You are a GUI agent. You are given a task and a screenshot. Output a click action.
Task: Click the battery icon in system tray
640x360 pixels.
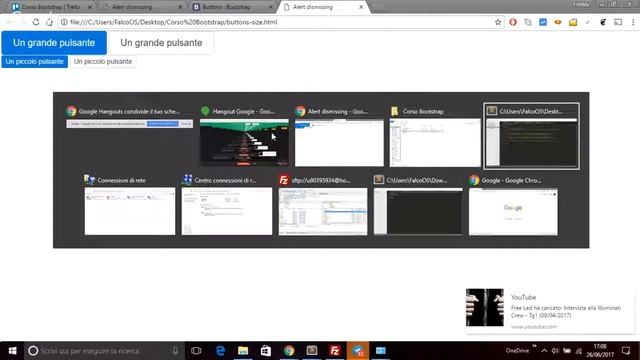point(567,351)
